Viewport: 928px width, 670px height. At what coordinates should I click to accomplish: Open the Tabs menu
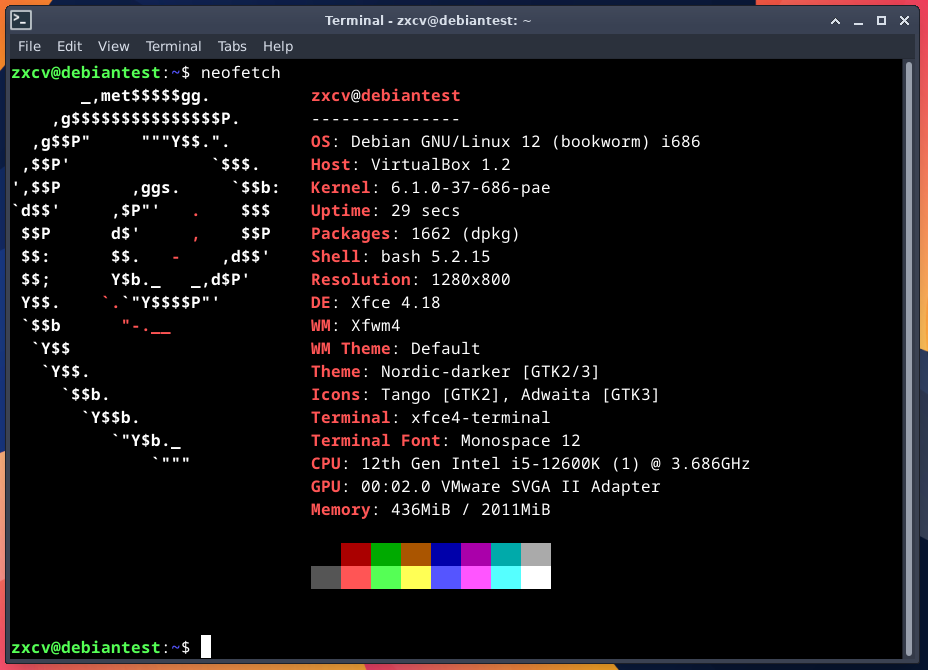point(231,46)
